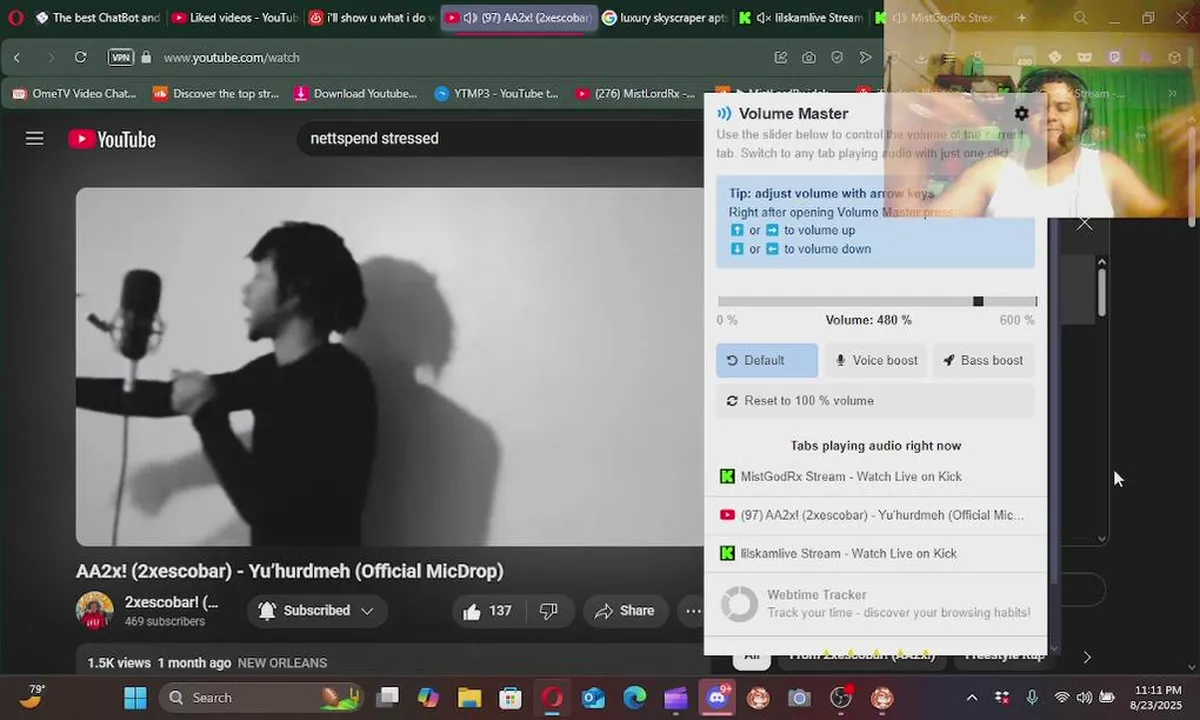This screenshot has height=720, width=1200.
Task: Click the video player thumbnail
Action: [x=390, y=367]
